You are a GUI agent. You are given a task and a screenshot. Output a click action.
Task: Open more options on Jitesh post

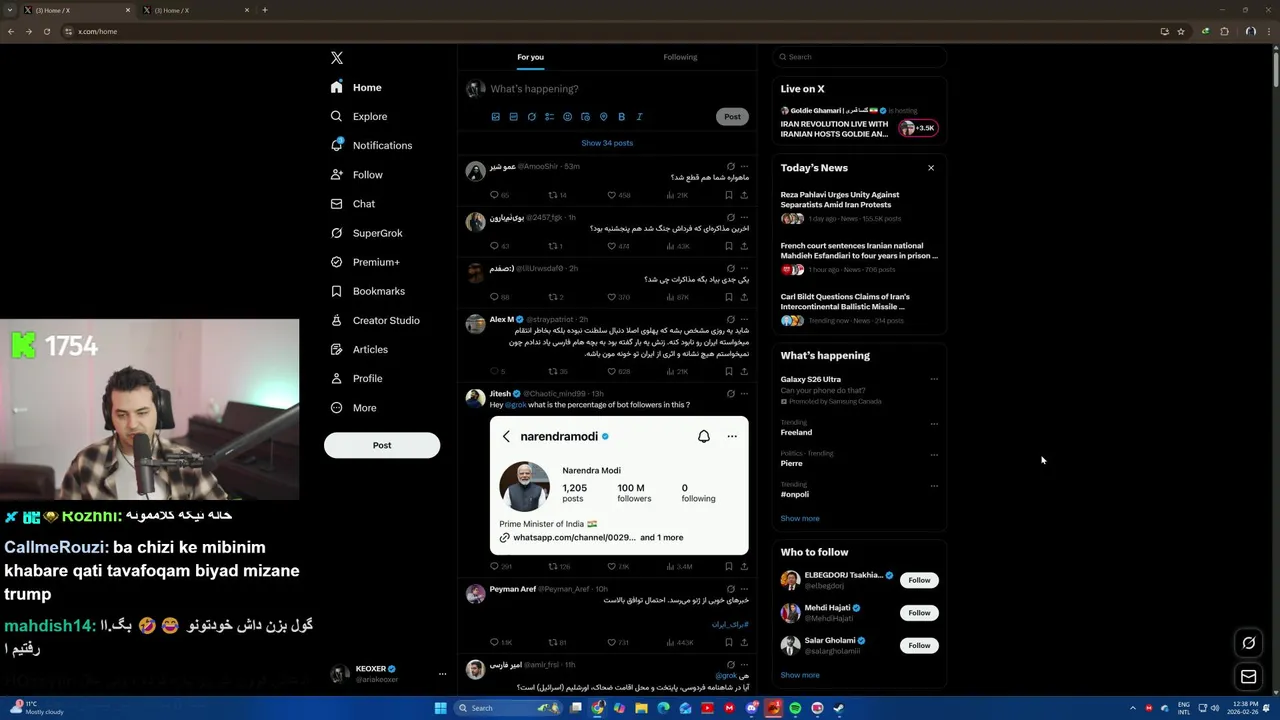(x=744, y=394)
